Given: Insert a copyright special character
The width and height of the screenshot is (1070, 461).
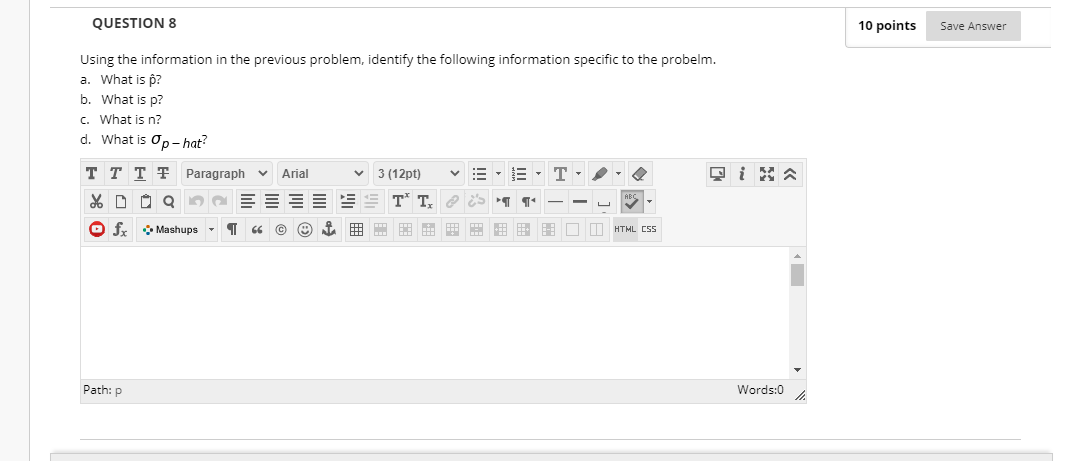Looking at the screenshot, I should (280, 230).
